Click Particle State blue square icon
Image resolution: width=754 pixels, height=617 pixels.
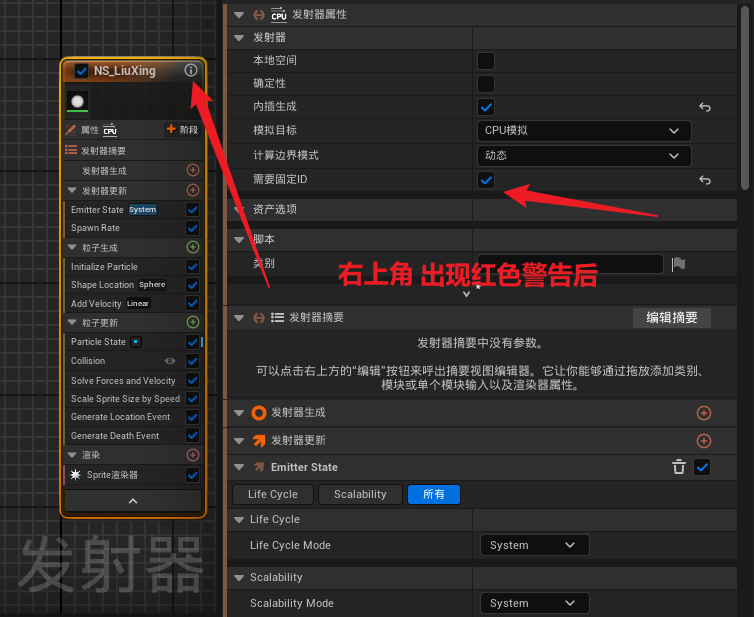pyautogui.click(x=136, y=342)
